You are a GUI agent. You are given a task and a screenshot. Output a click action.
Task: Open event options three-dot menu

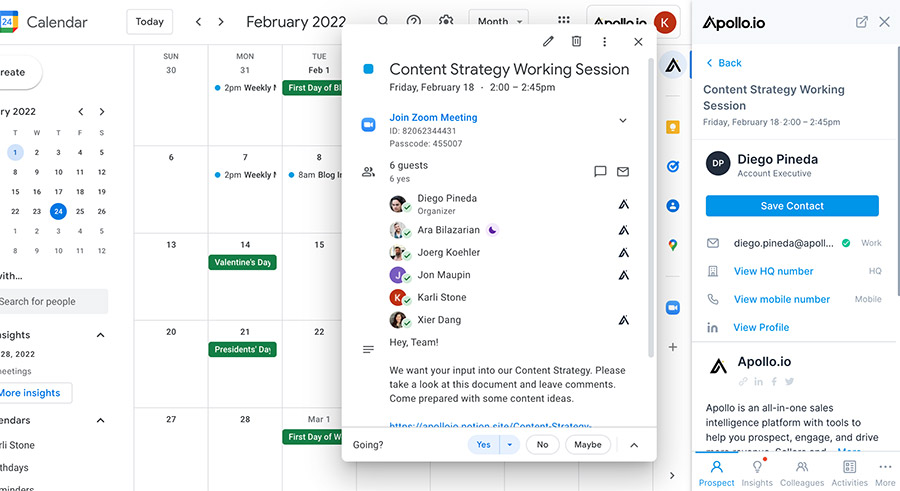[604, 41]
